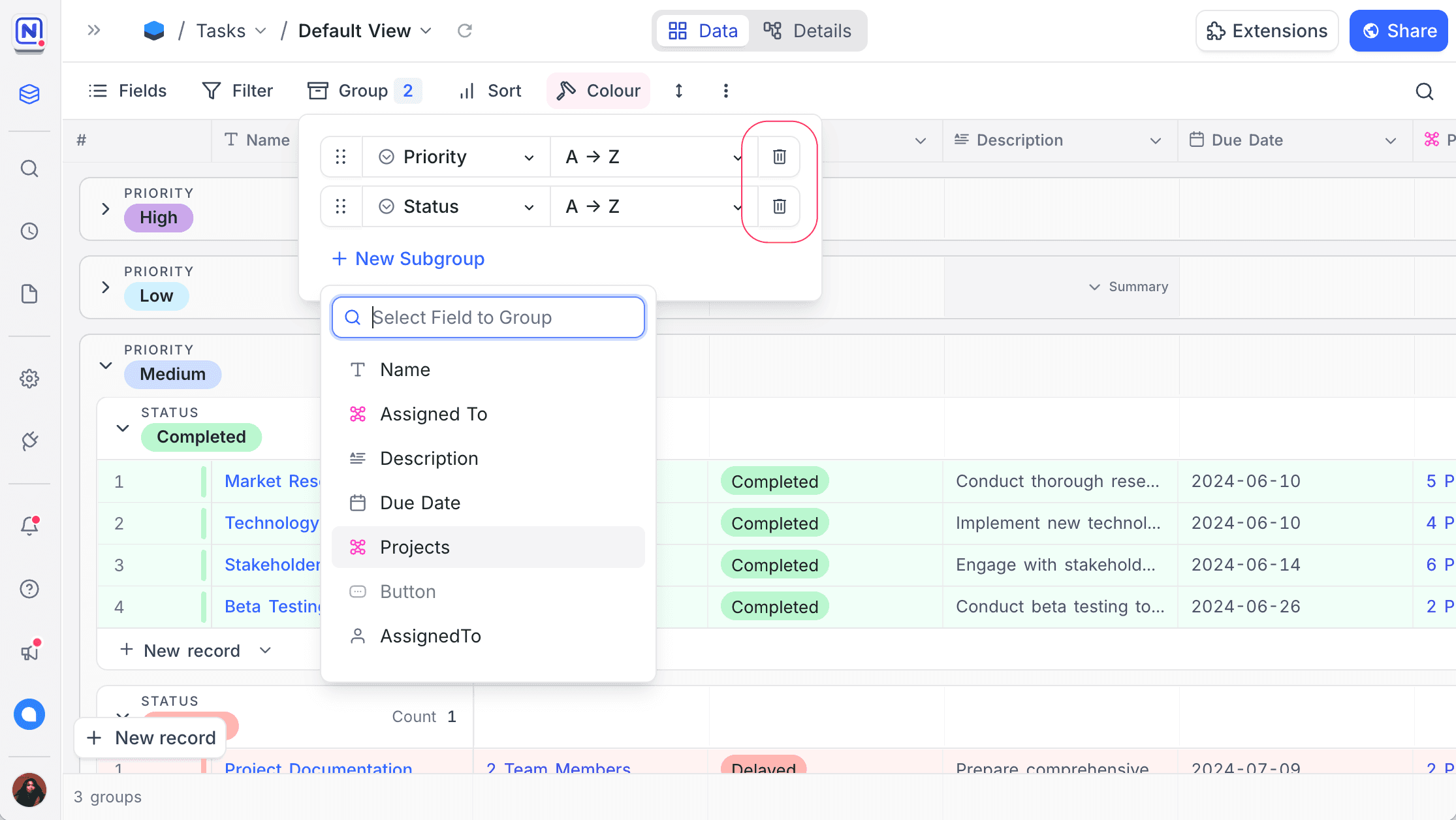Viewport: 1456px width, 820px height.
Task: Click the New Subgroup link
Action: [409, 259]
